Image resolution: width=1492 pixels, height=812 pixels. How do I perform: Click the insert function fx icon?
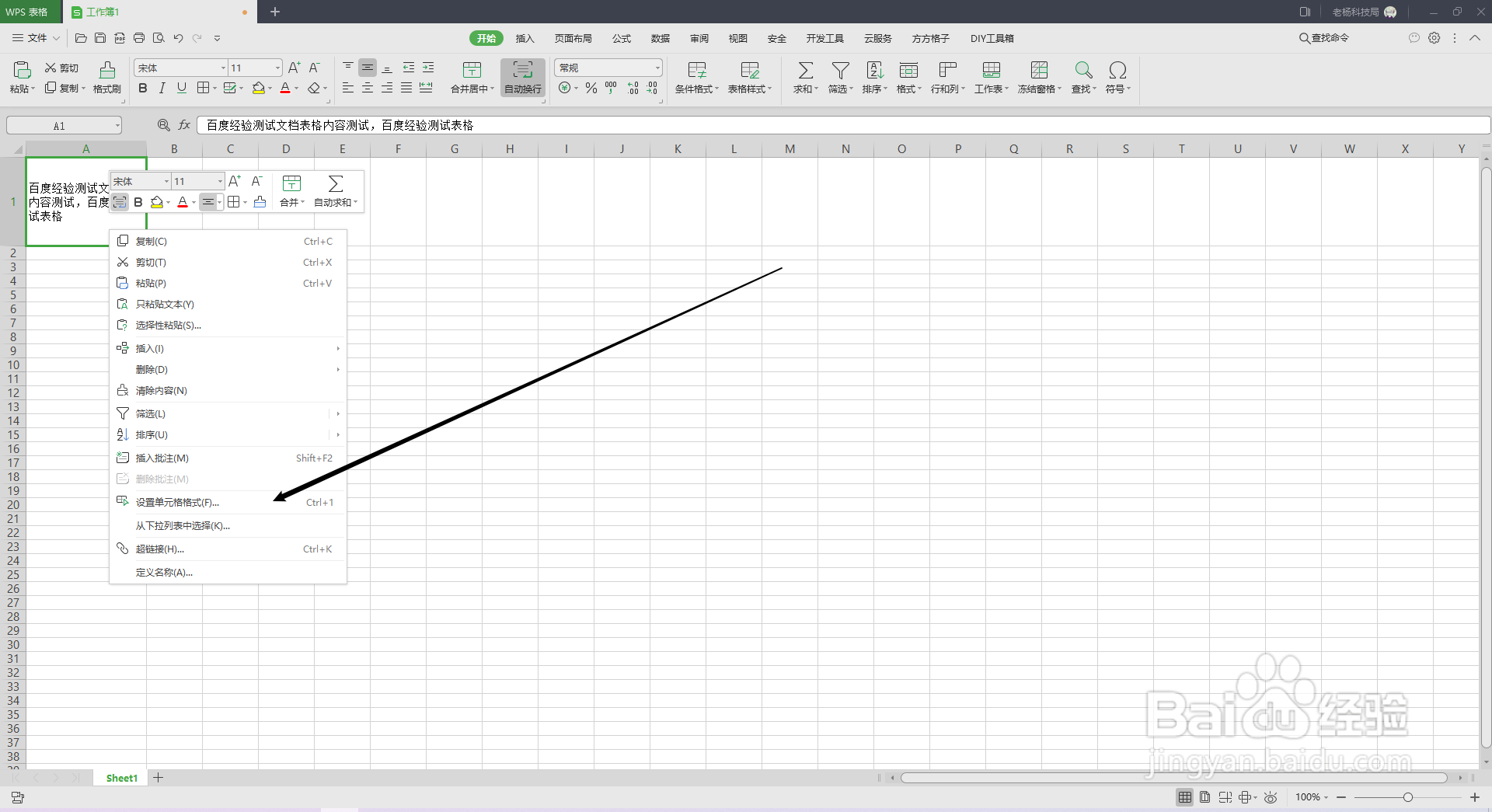coord(184,125)
